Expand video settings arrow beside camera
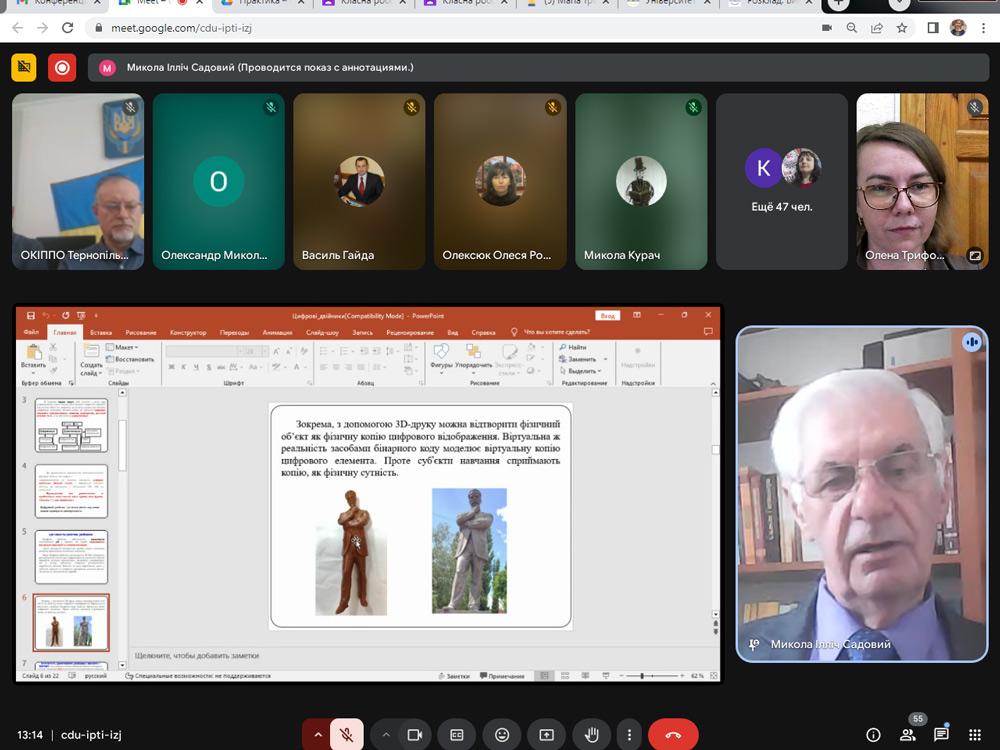 pos(386,735)
